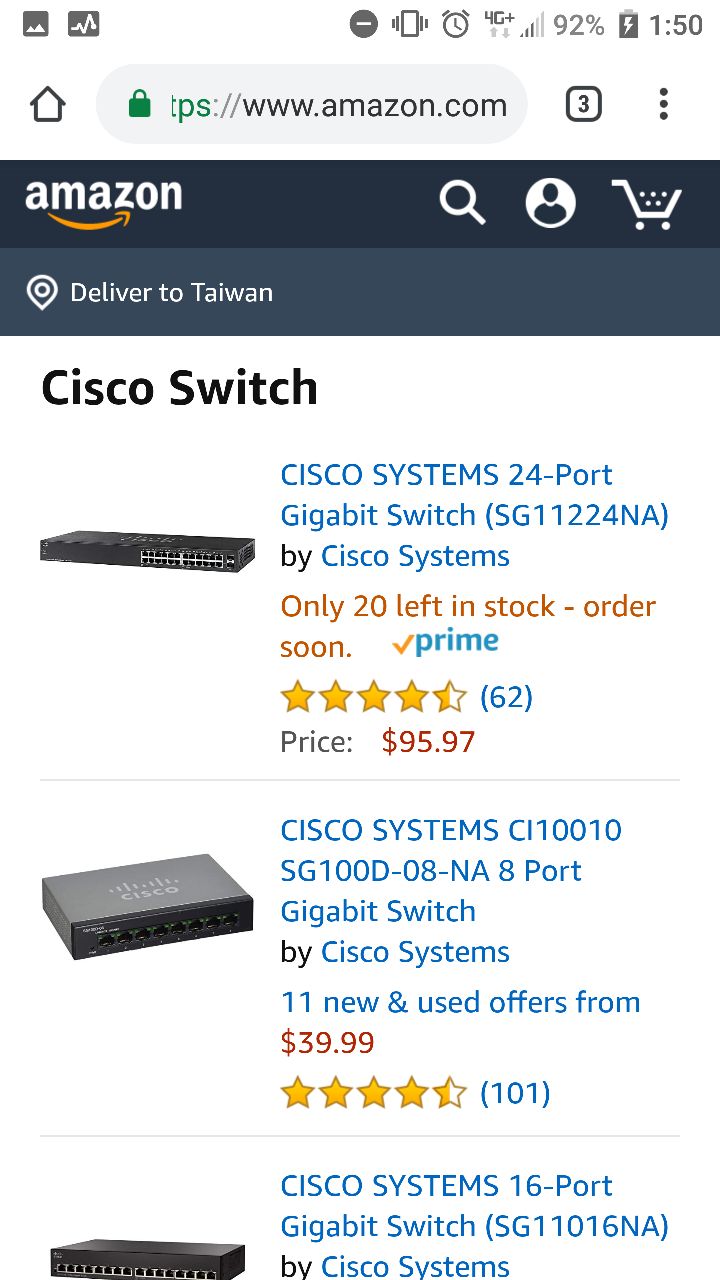
Task: Tap the star rating of the 24-port switch
Action: pyautogui.click(x=373, y=697)
